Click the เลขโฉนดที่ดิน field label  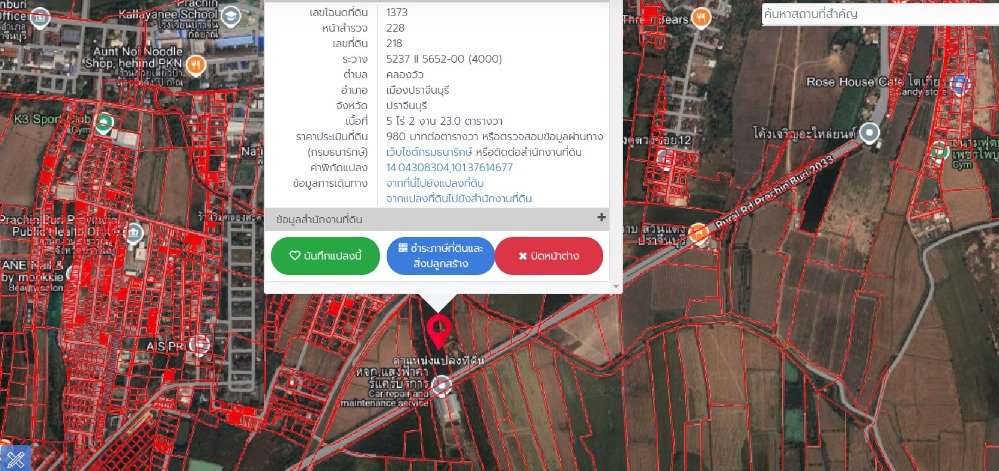click(x=341, y=12)
